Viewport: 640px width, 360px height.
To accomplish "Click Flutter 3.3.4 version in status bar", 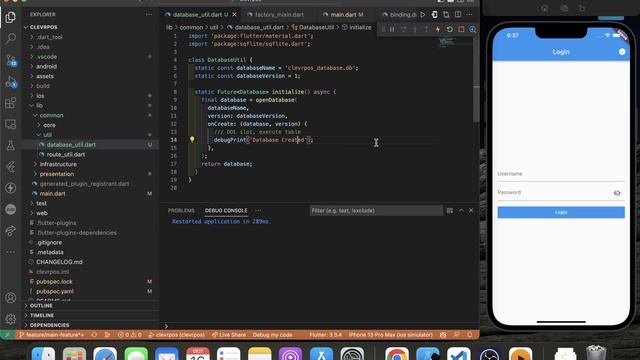I will (325, 335).
